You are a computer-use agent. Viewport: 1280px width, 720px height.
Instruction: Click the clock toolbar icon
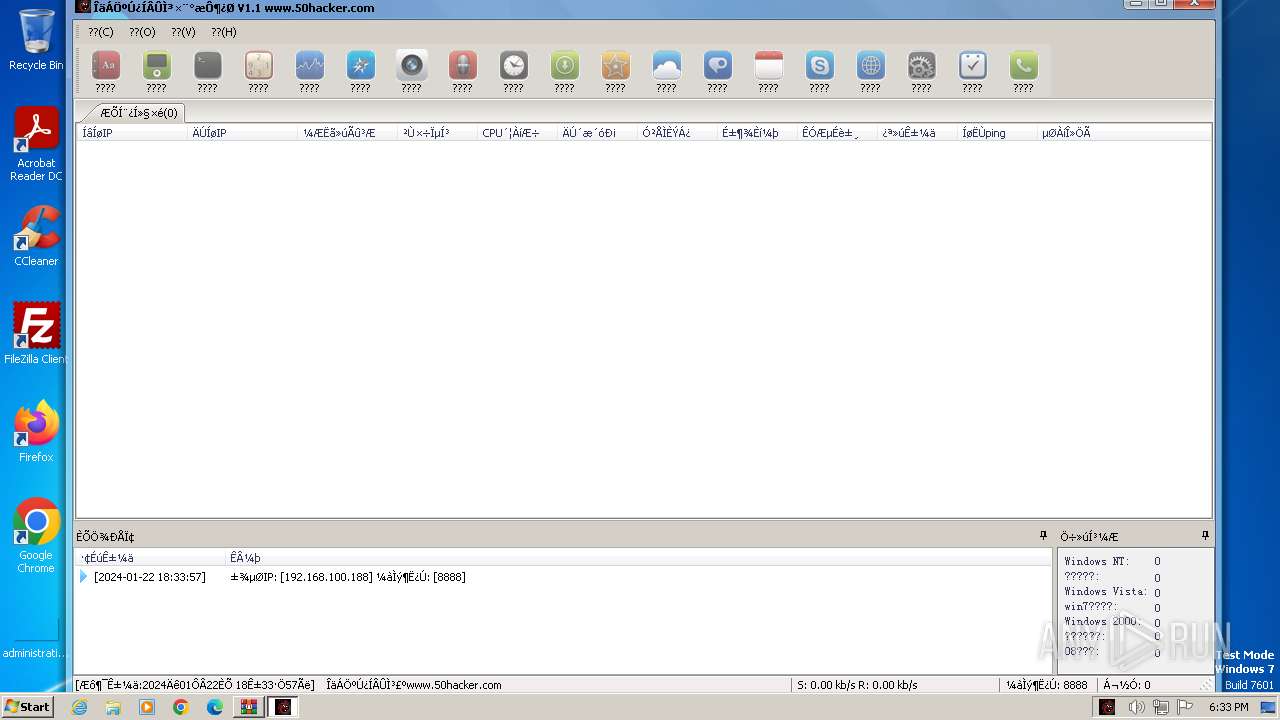pos(514,66)
